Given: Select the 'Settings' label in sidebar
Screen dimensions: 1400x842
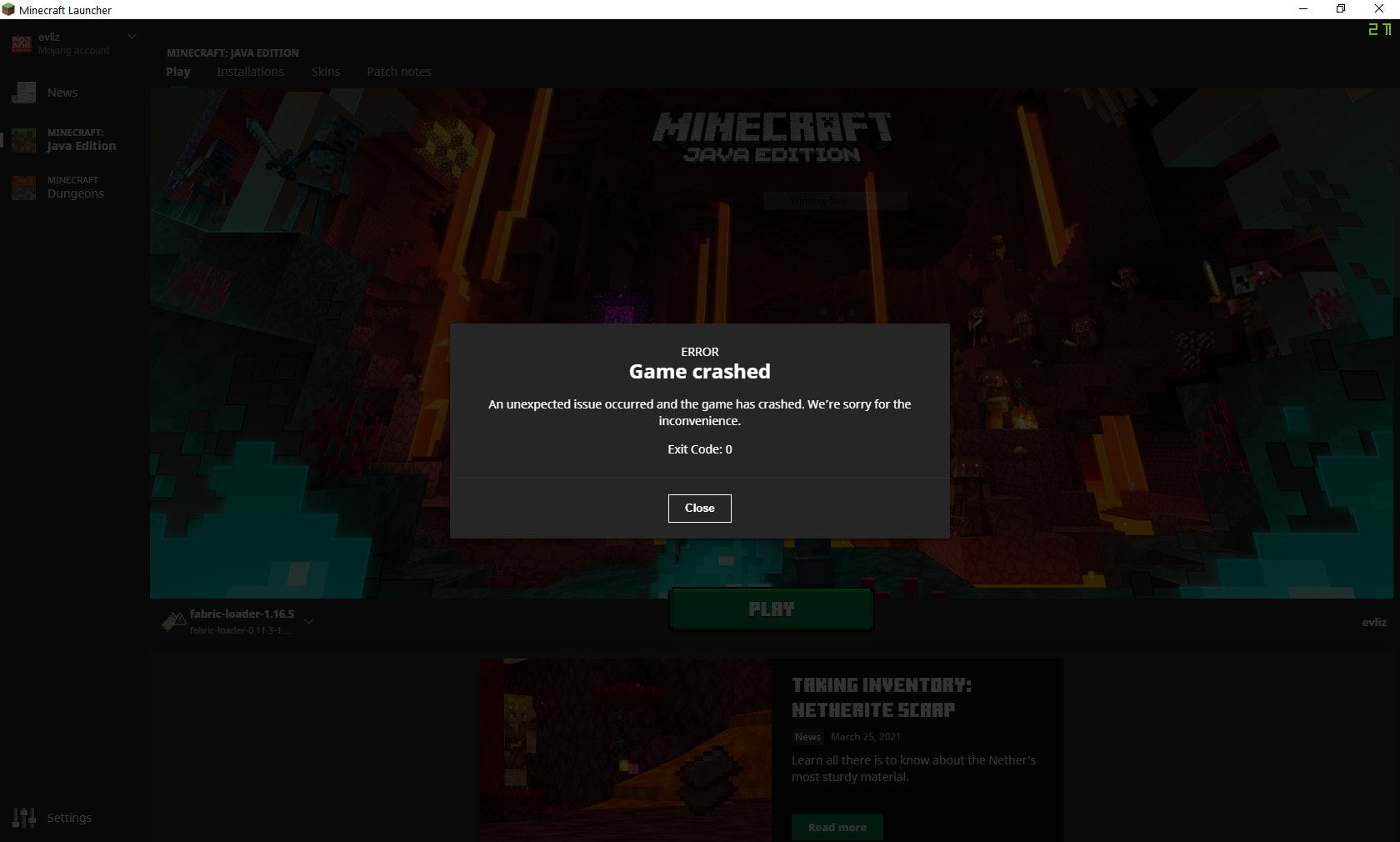Looking at the screenshot, I should point(69,818).
